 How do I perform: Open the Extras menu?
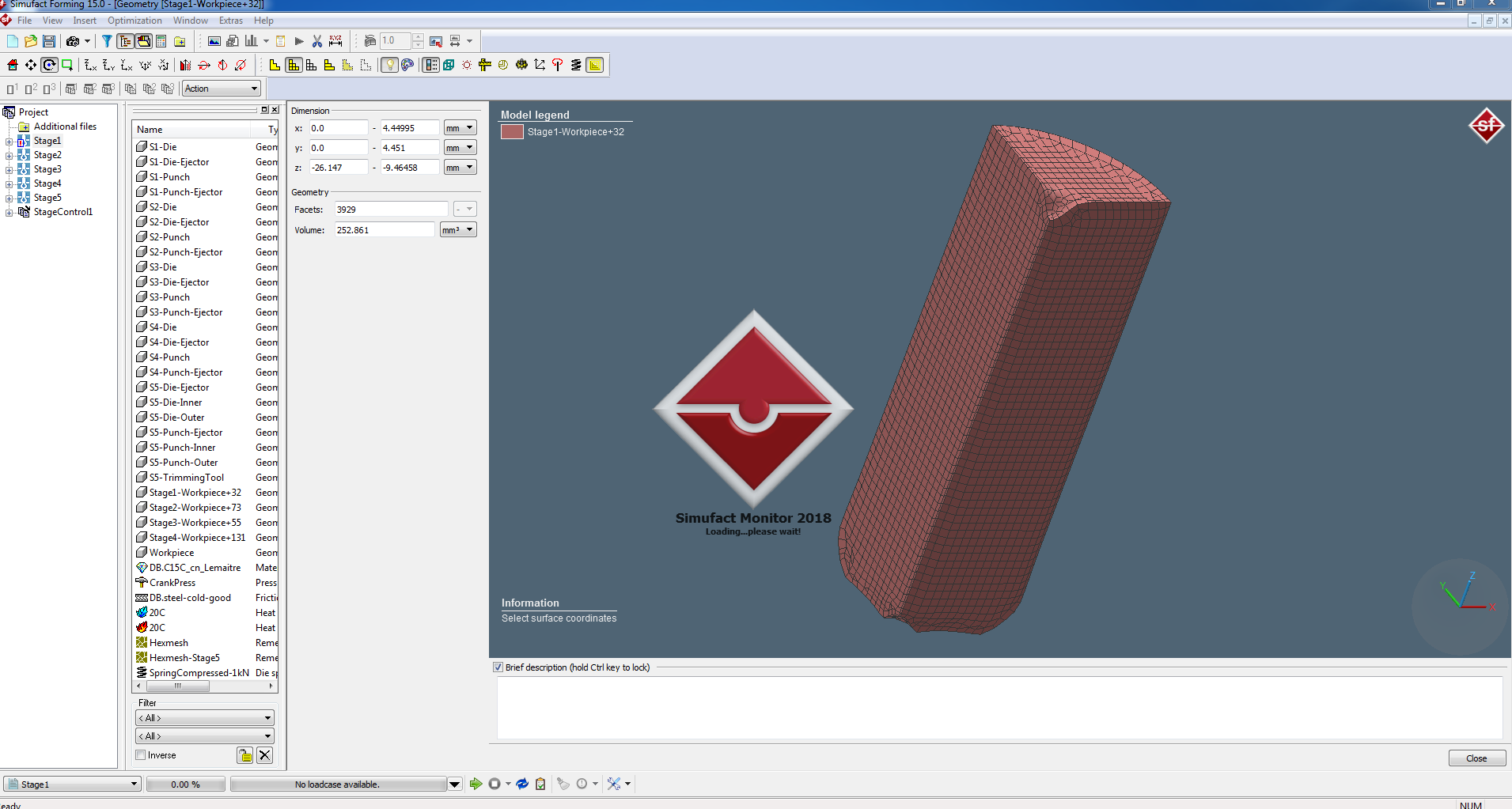pos(231,21)
